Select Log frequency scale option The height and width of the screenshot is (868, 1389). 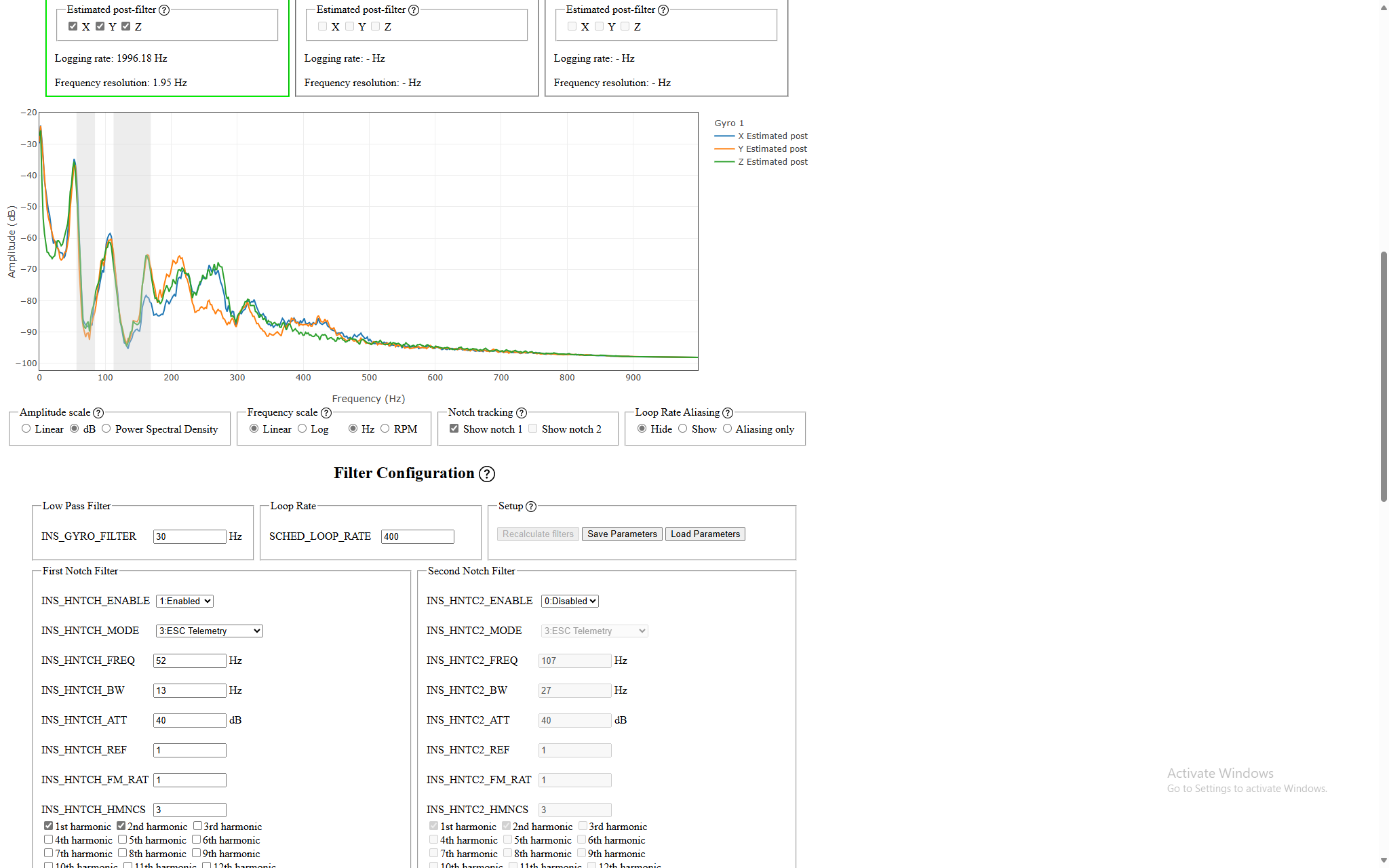pos(302,429)
